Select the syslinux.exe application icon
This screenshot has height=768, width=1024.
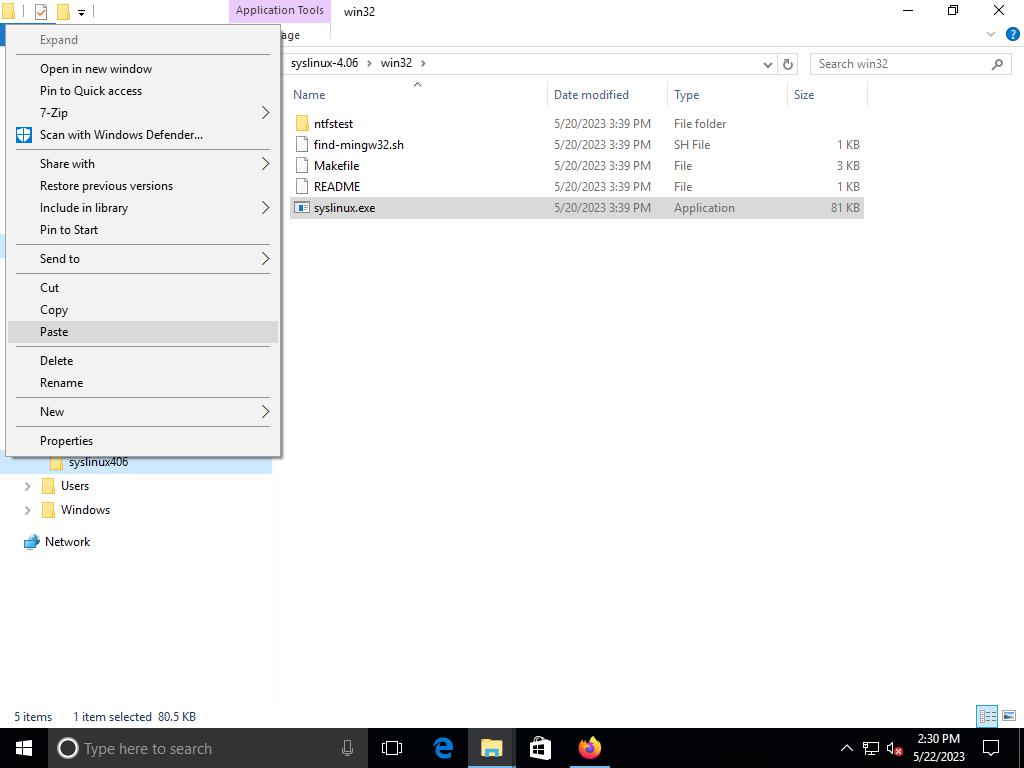coord(302,208)
